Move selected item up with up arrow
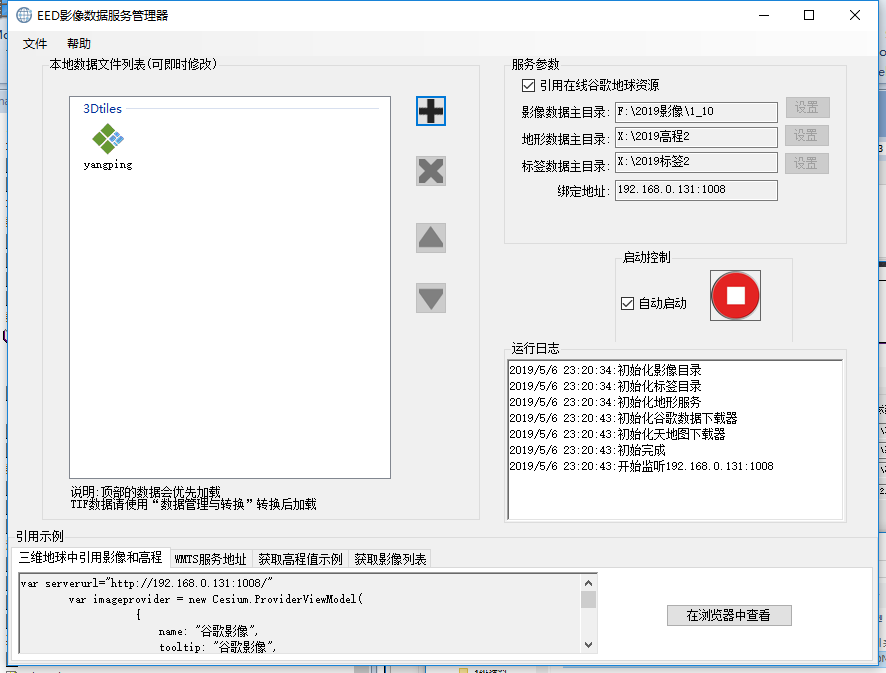This screenshot has width=886, height=673. point(431,238)
